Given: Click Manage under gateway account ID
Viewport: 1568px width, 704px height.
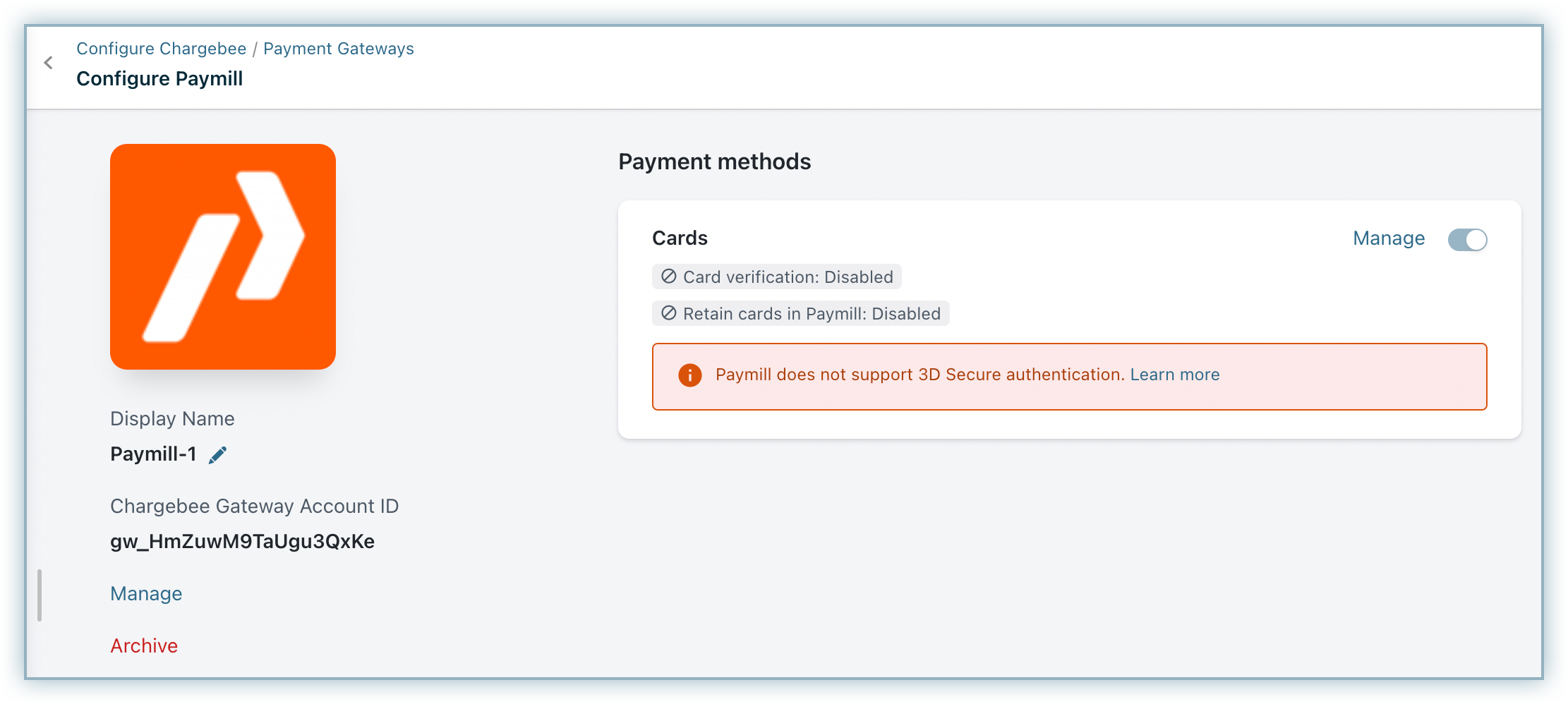Looking at the screenshot, I should pos(146,594).
